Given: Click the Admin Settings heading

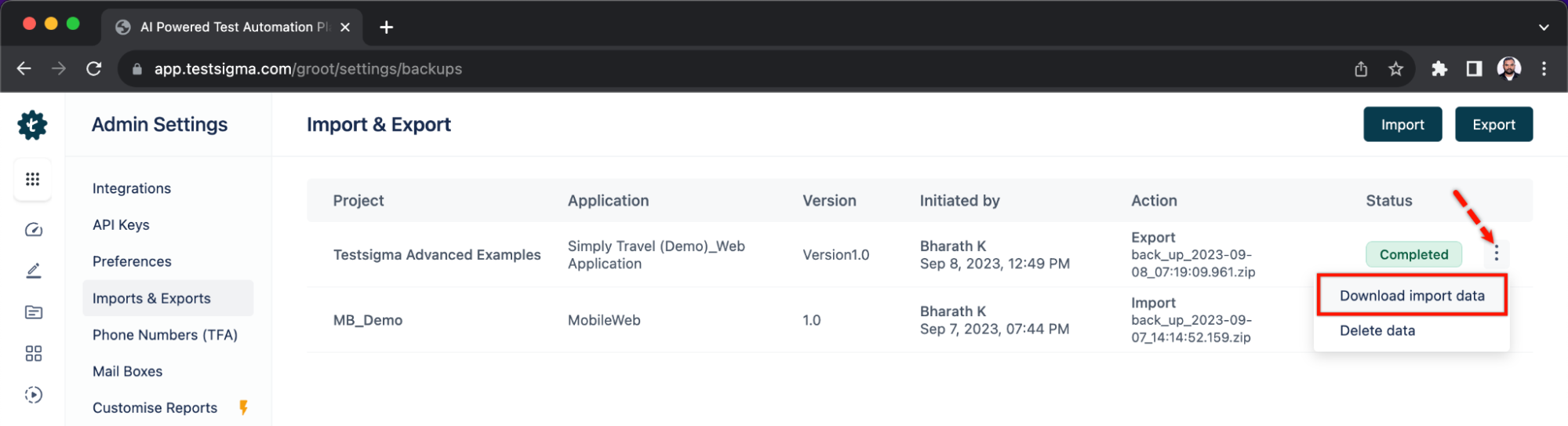Looking at the screenshot, I should 160,125.
